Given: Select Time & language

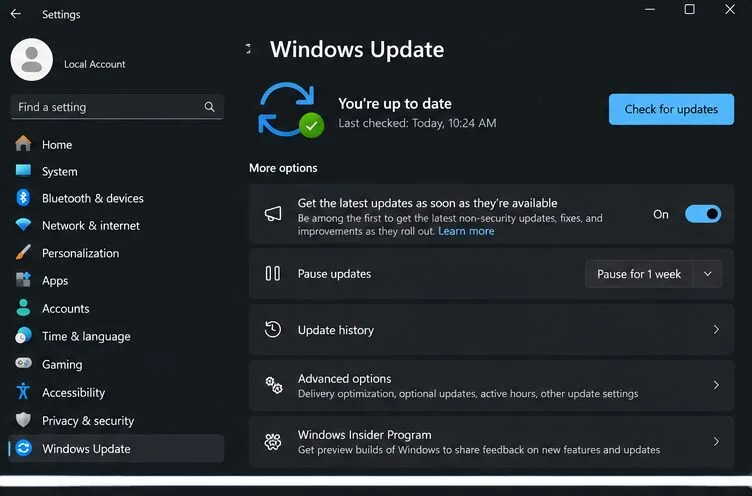Looking at the screenshot, I should (x=116, y=336).
